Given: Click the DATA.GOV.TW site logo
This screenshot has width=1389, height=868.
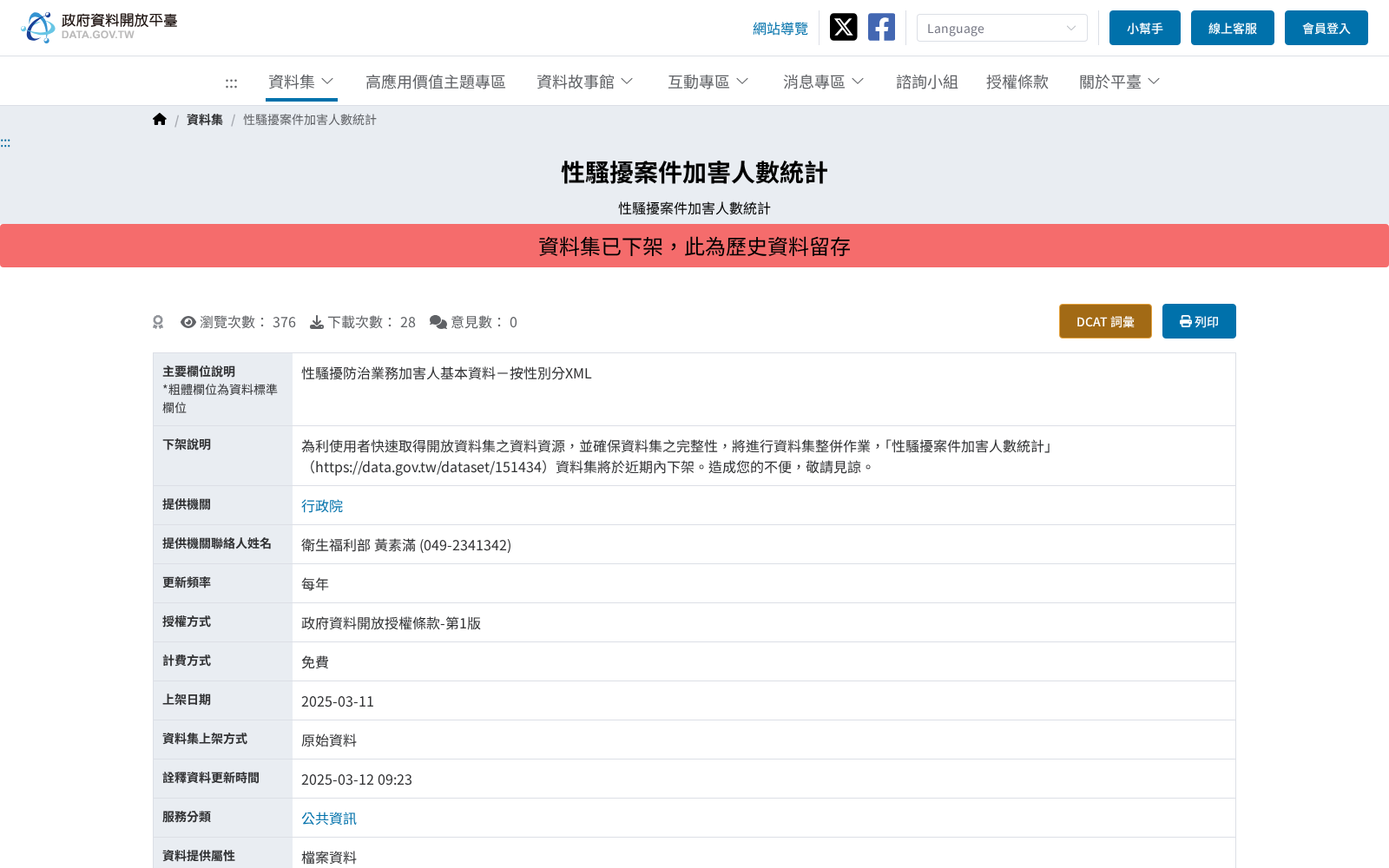Looking at the screenshot, I should tap(99, 27).
